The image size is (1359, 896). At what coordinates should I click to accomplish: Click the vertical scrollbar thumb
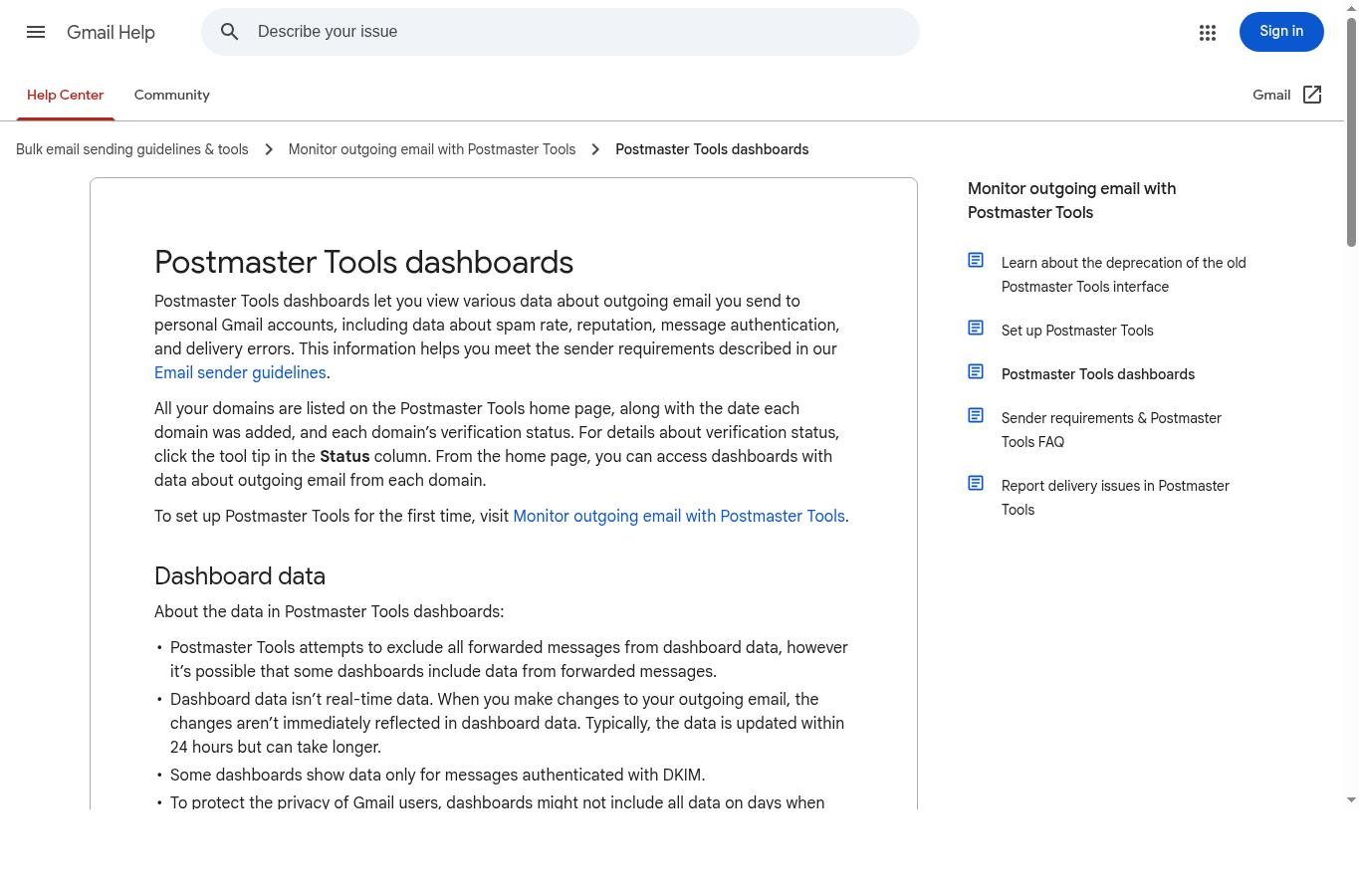pyautogui.click(x=1351, y=131)
